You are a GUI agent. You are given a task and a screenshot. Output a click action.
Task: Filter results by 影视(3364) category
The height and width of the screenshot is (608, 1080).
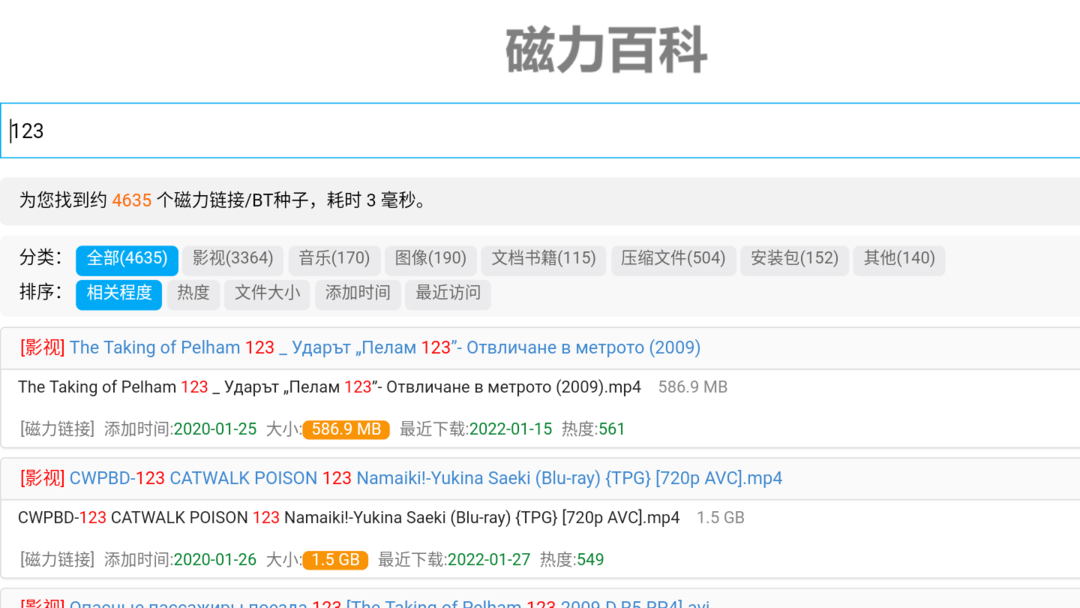pyautogui.click(x=233, y=259)
